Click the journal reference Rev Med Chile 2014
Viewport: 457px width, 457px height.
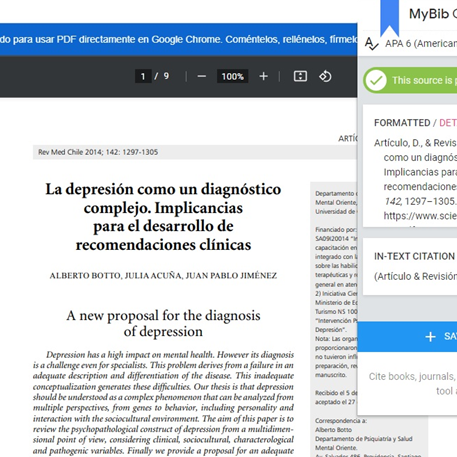[x=98, y=152]
